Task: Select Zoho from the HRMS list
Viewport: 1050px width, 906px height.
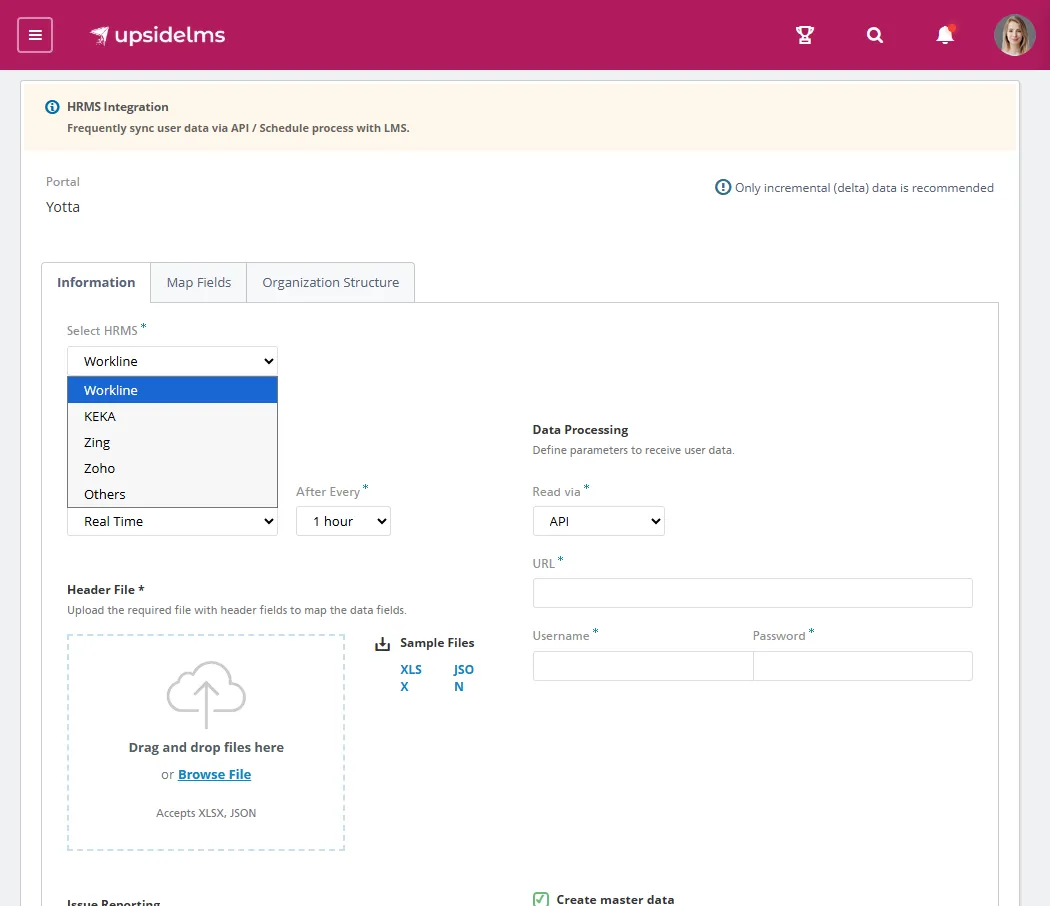Action: click(172, 469)
